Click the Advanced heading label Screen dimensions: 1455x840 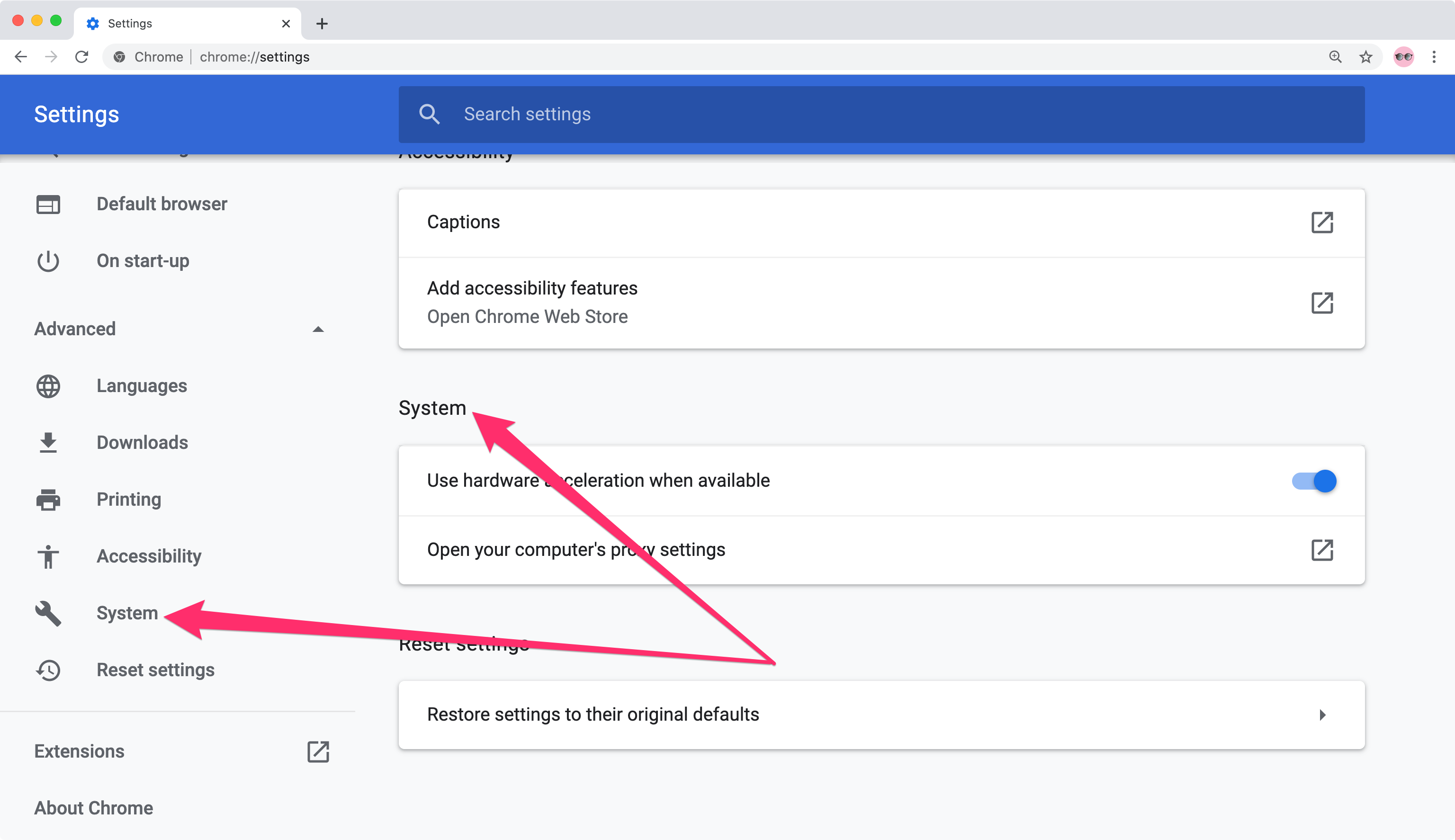coord(74,329)
